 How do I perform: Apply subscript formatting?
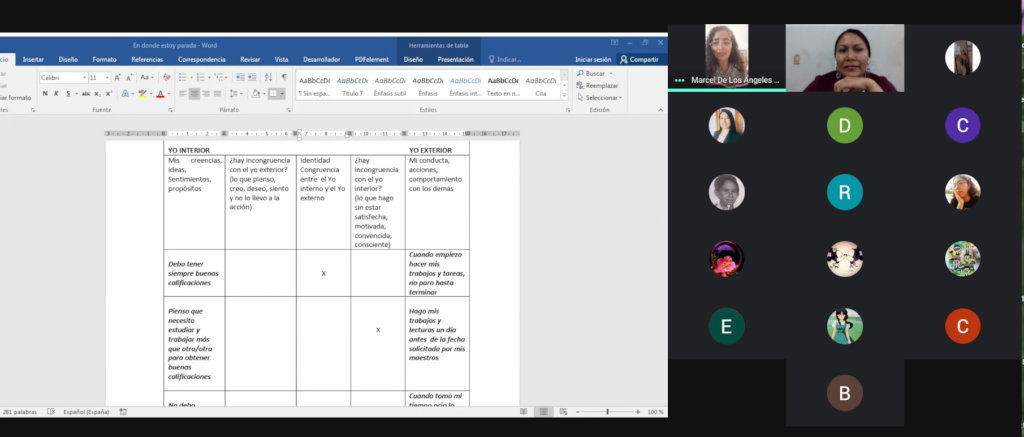(x=97, y=93)
